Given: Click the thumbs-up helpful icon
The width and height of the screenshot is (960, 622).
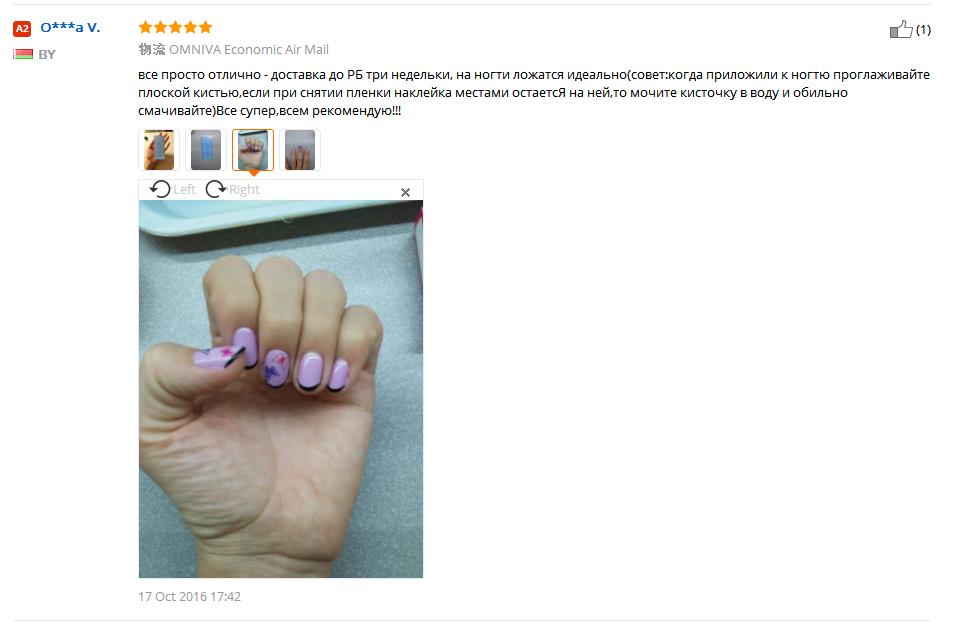Looking at the screenshot, I should pyautogui.click(x=901, y=29).
